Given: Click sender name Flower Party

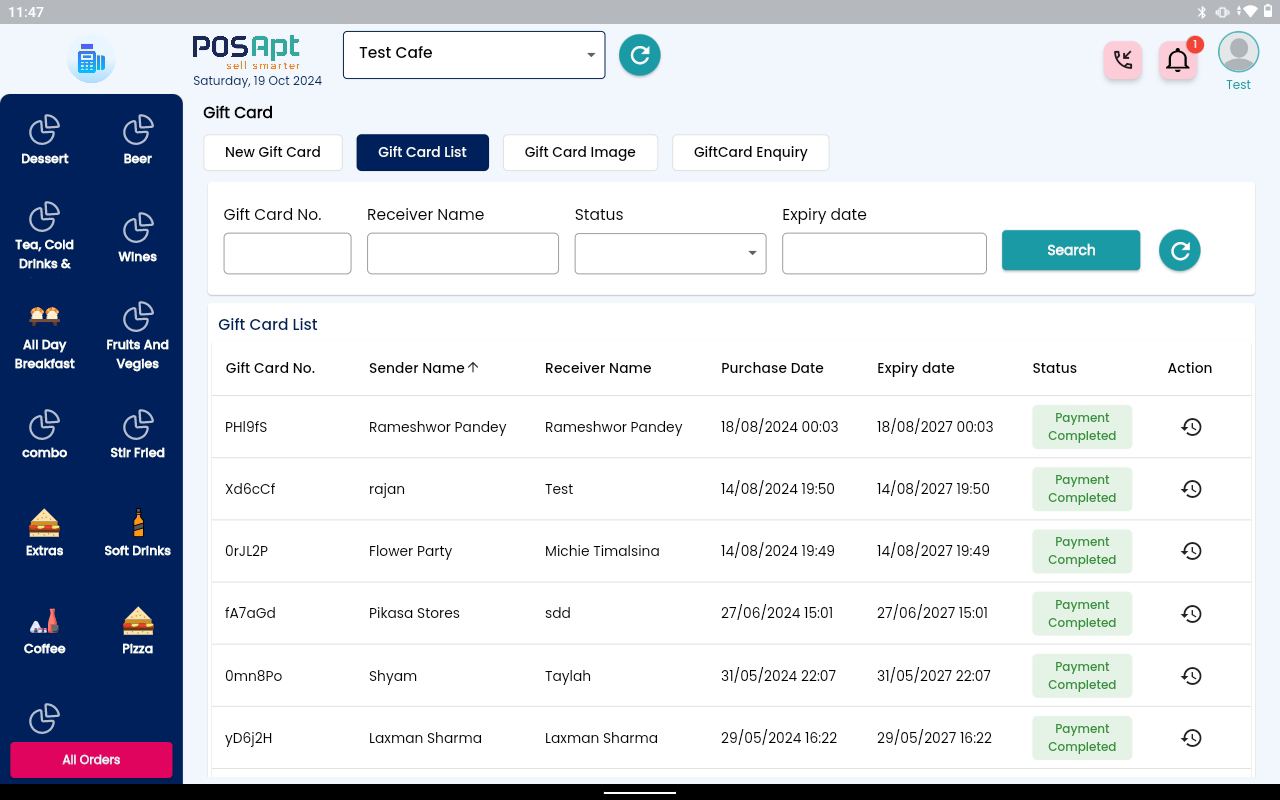Looking at the screenshot, I should pyautogui.click(x=410, y=551).
